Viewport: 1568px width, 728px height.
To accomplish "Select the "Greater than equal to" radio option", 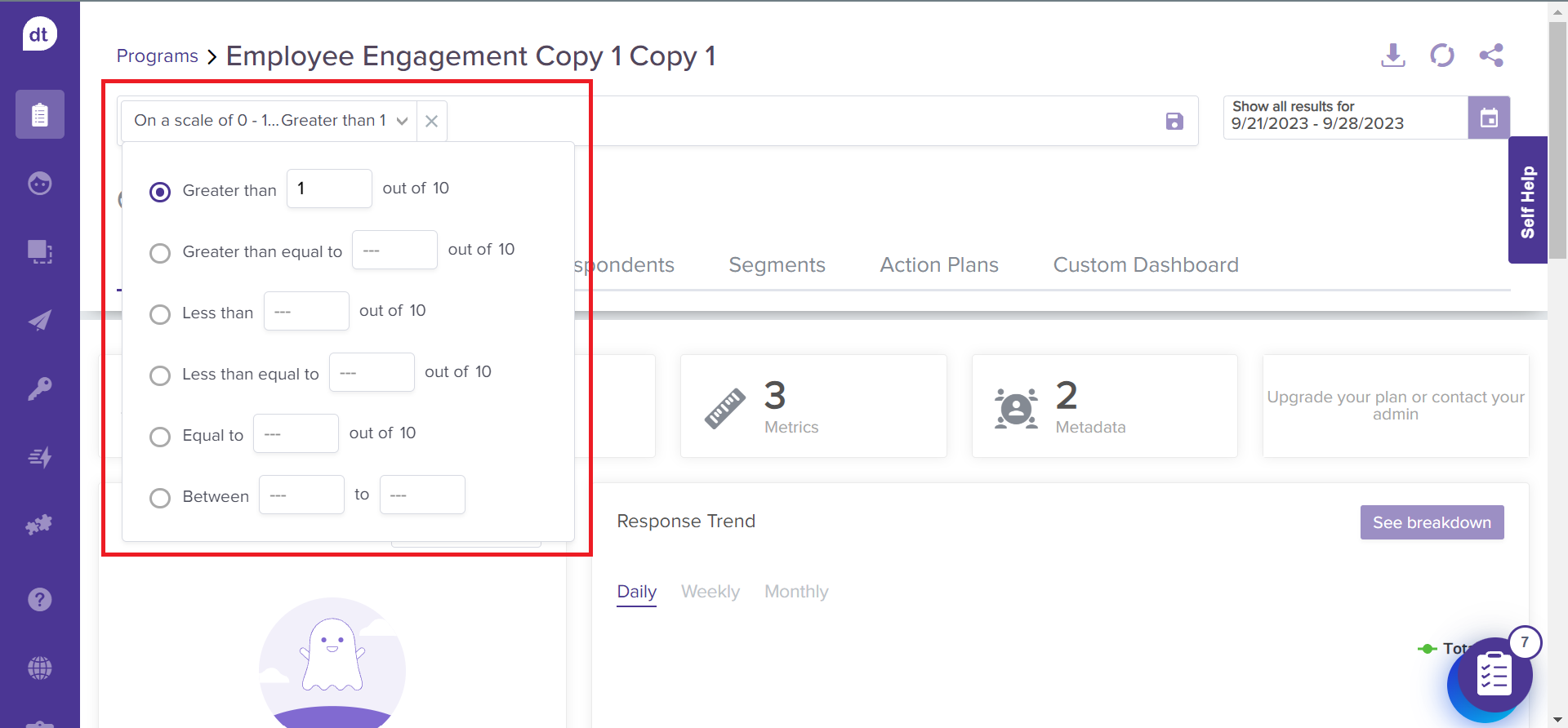I will 160,253.
